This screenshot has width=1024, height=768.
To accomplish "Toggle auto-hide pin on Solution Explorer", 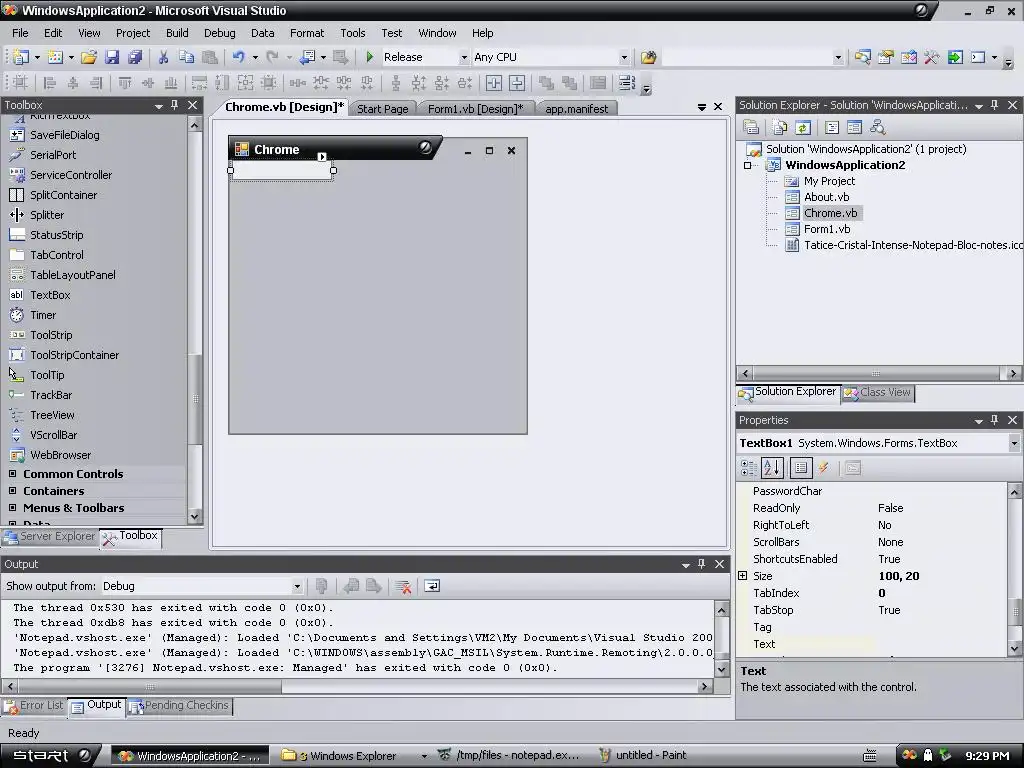I will click(995, 104).
